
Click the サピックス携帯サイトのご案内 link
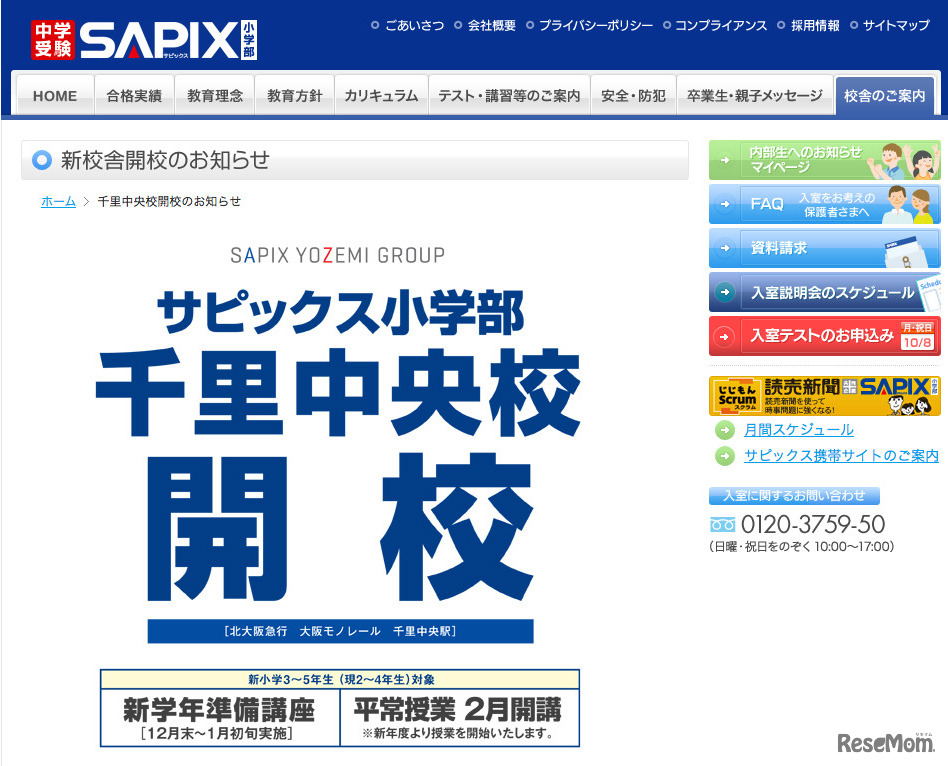[x=841, y=456]
